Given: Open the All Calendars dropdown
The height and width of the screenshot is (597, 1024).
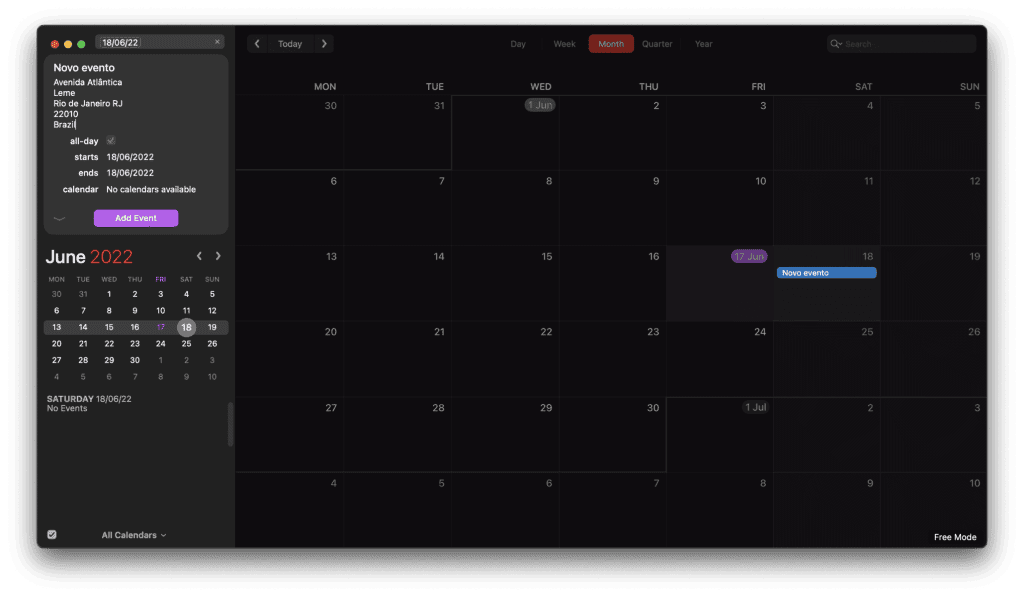Looking at the screenshot, I should (134, 535).
